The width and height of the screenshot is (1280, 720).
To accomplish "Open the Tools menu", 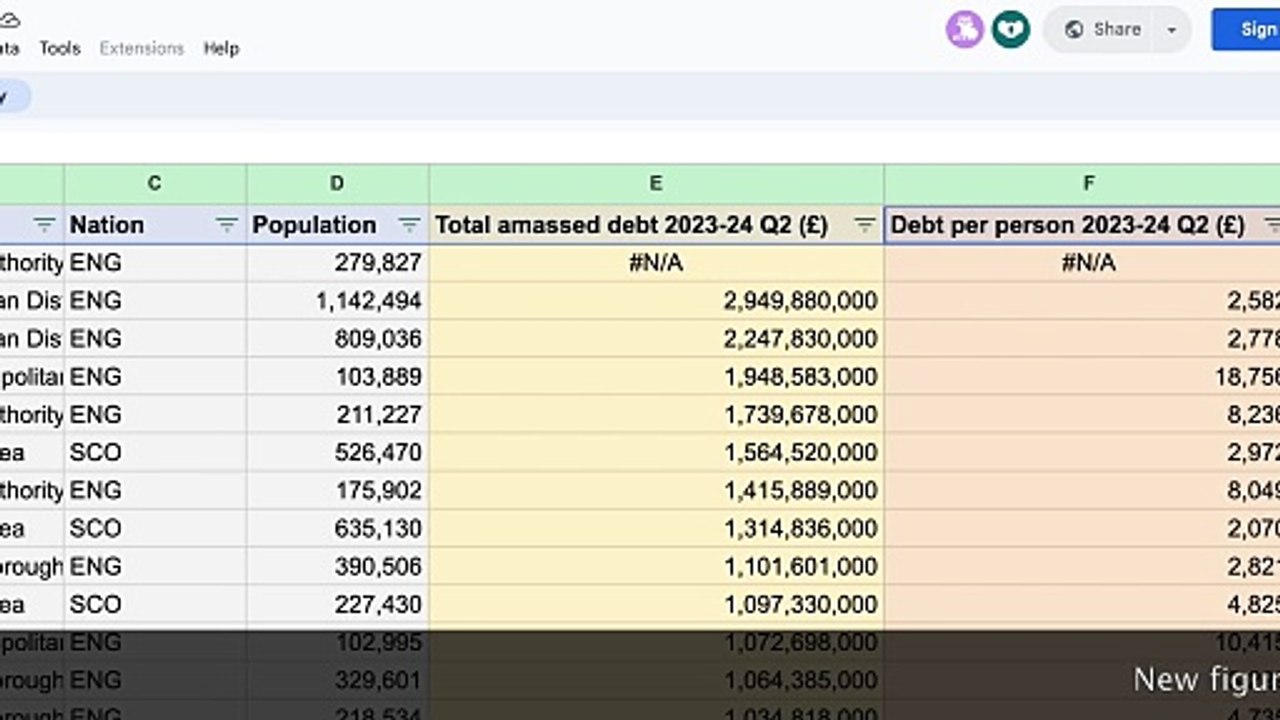I will point(59,48).
